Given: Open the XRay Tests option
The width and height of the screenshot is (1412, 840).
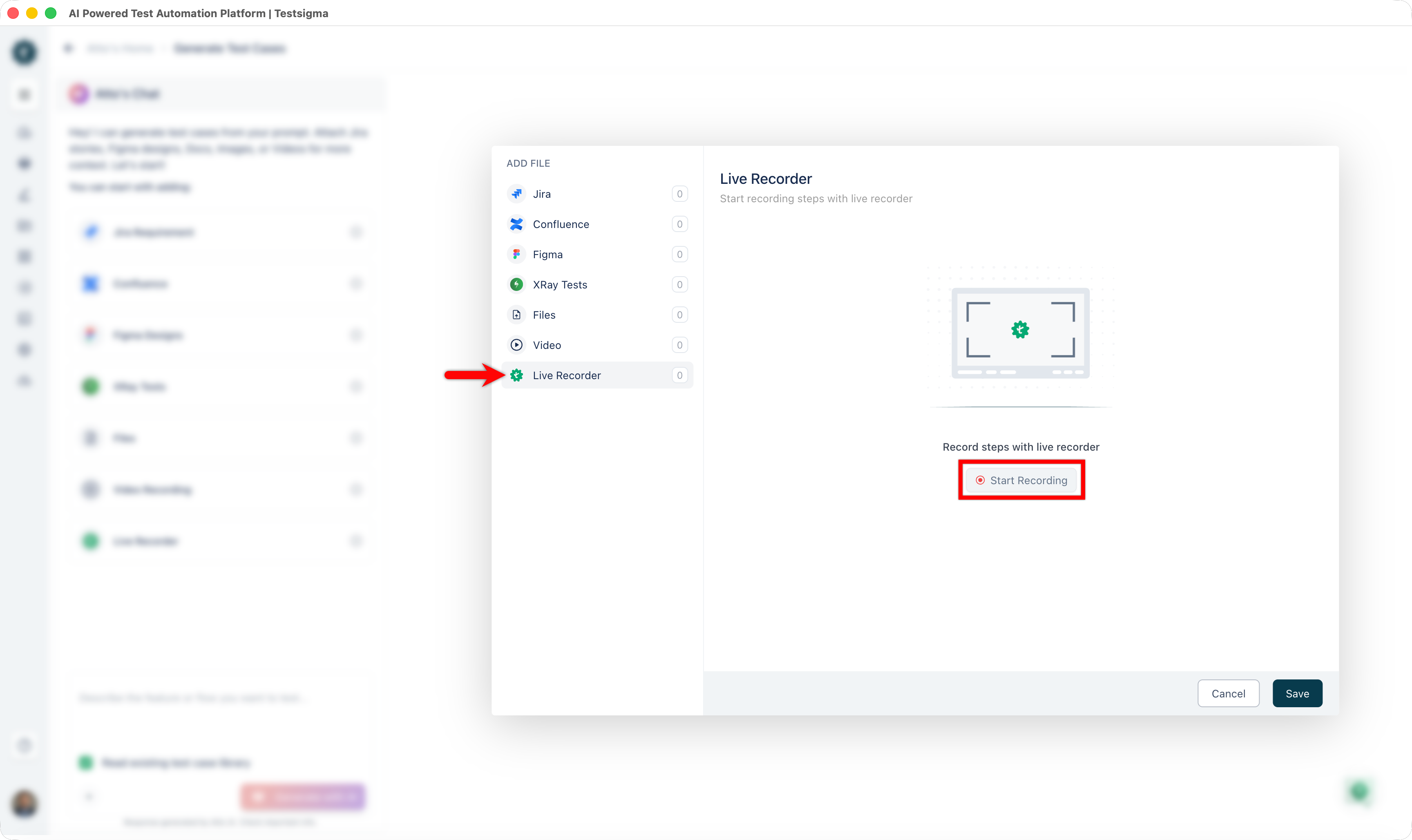Looking at the screenshot, I should [x=597, y=285].
